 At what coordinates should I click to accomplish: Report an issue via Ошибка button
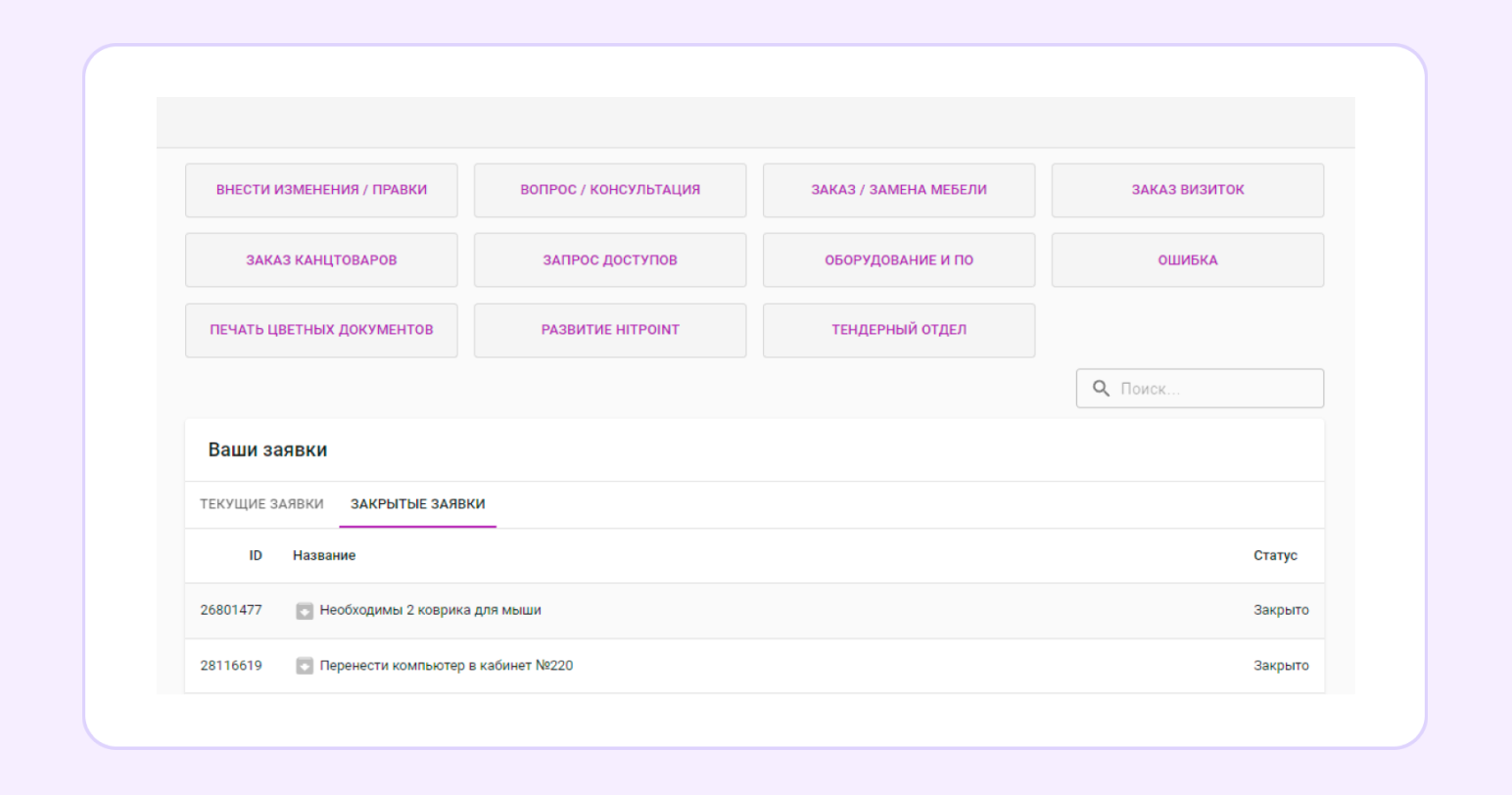[1187, 260]
